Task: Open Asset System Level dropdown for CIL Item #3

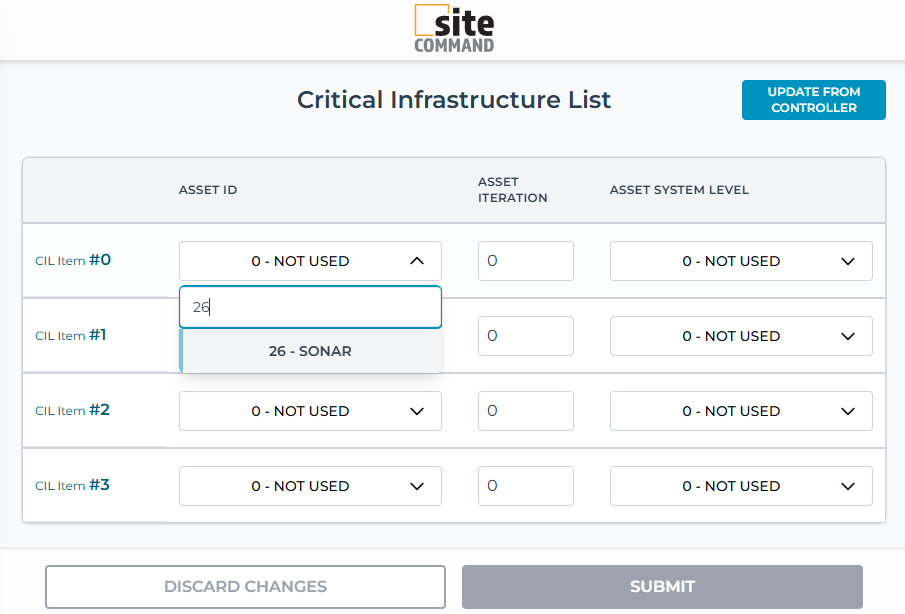Action: point(741,486)
